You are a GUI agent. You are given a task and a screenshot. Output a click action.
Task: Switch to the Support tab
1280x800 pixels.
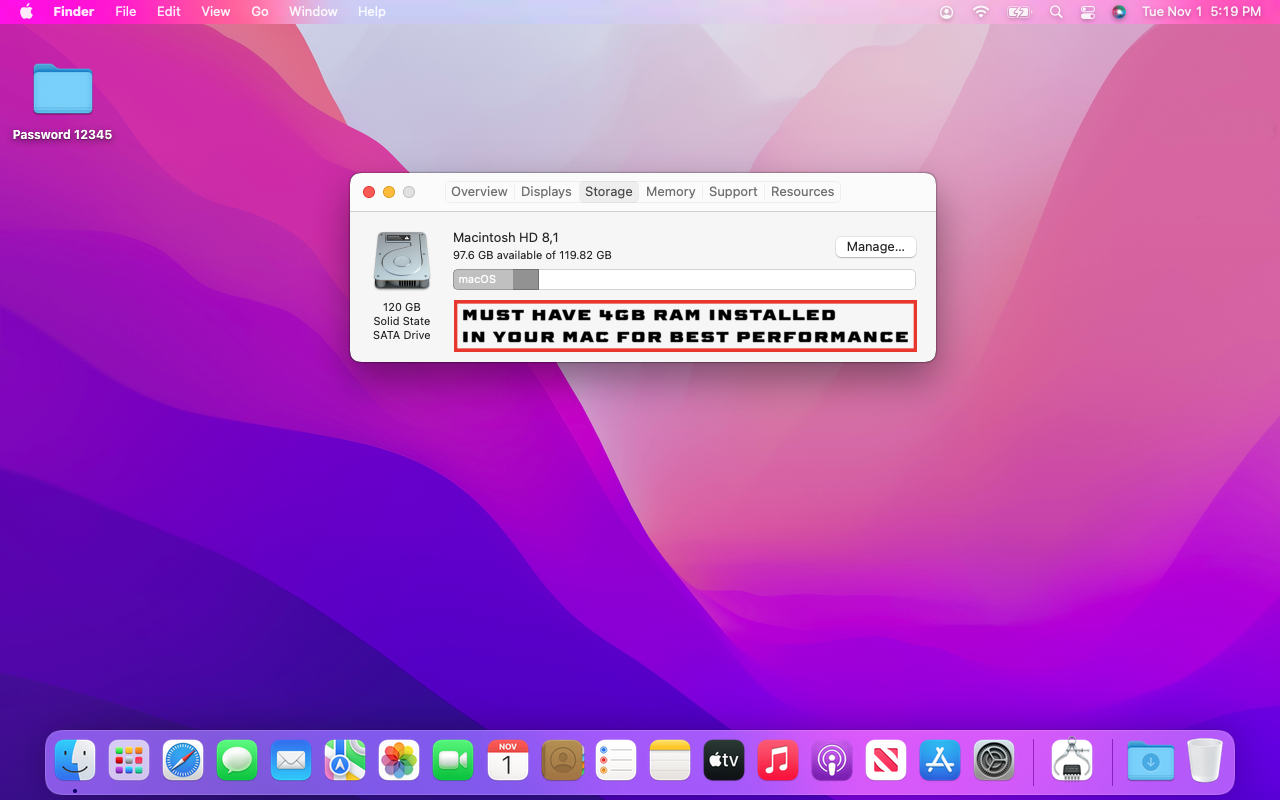coord(733,191)
